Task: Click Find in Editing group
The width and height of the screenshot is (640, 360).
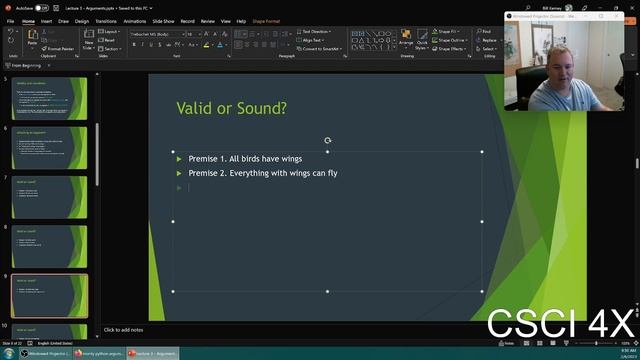Action: click(484, 31)
